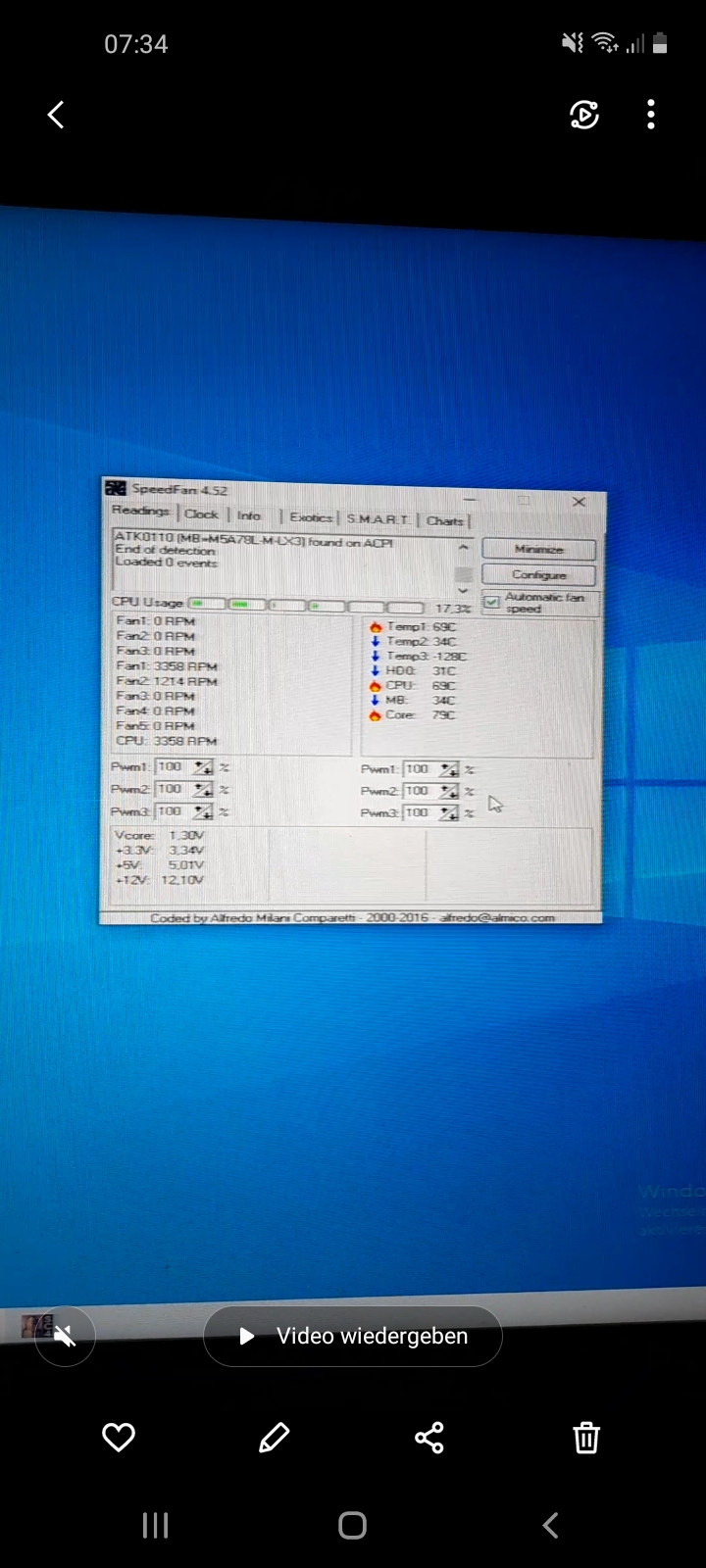Screen dimensions: 706x1568
Task: Open the Info tab
Action: coord(249,514)
